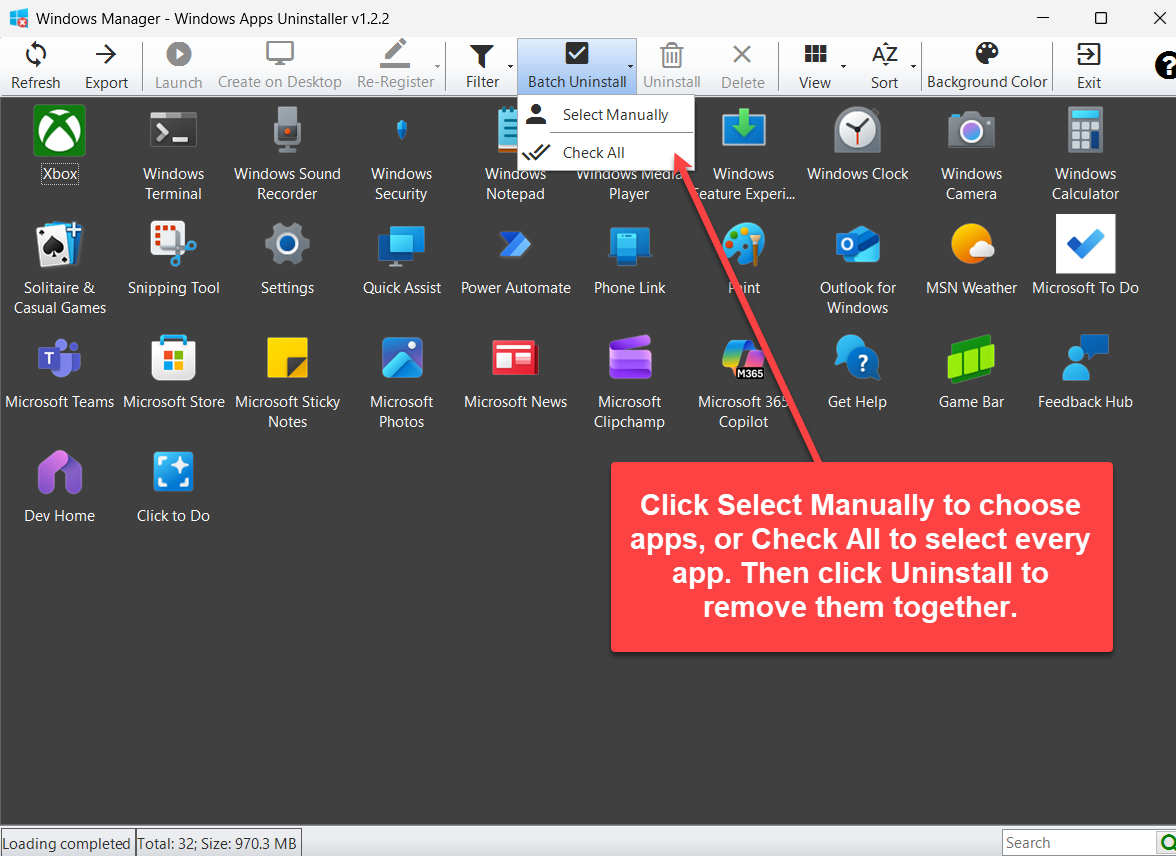
Task: Select the Windows Clock app
Action: pyautogui.click(x=857, y=145)
